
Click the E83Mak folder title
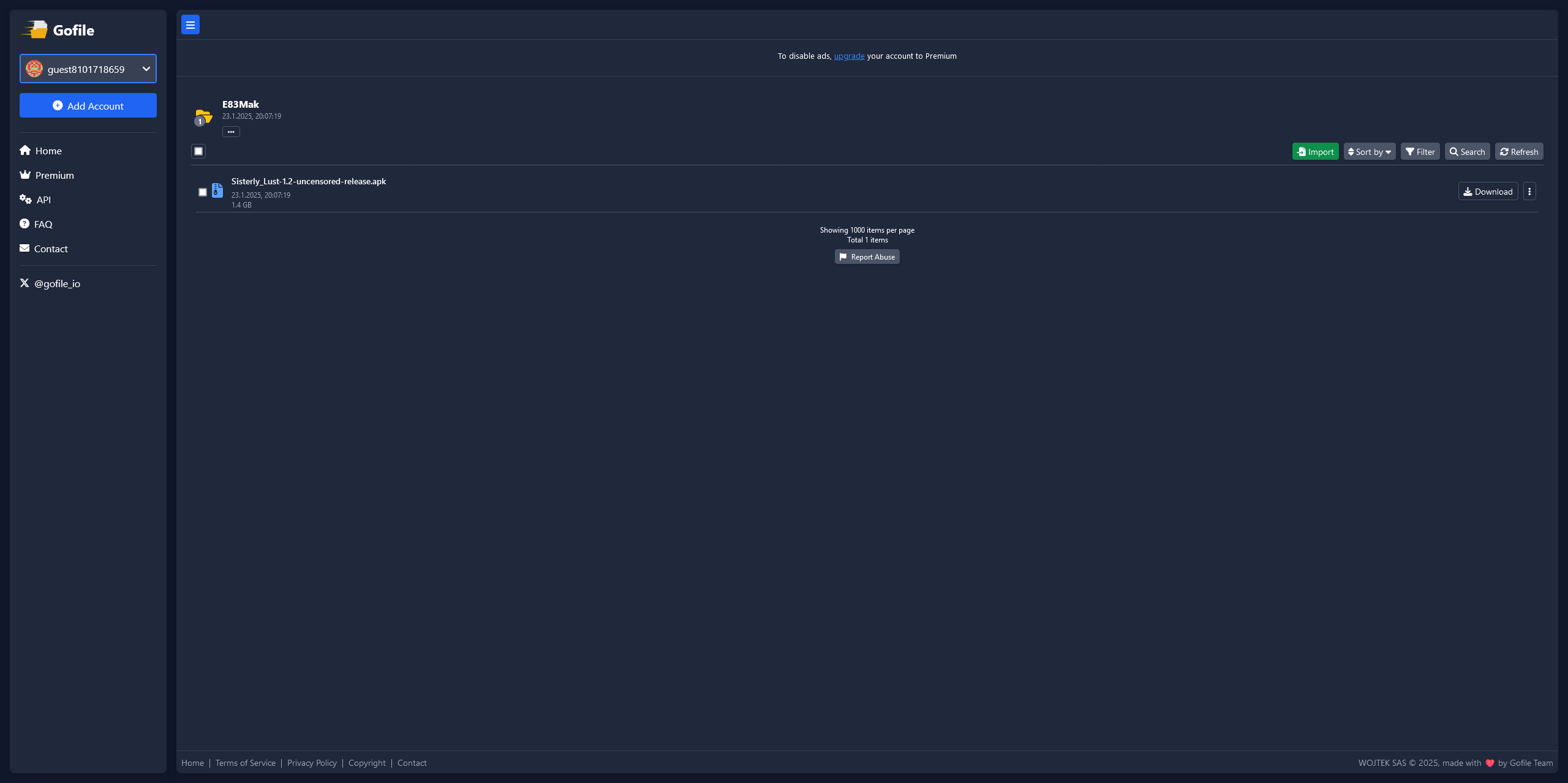241,104
